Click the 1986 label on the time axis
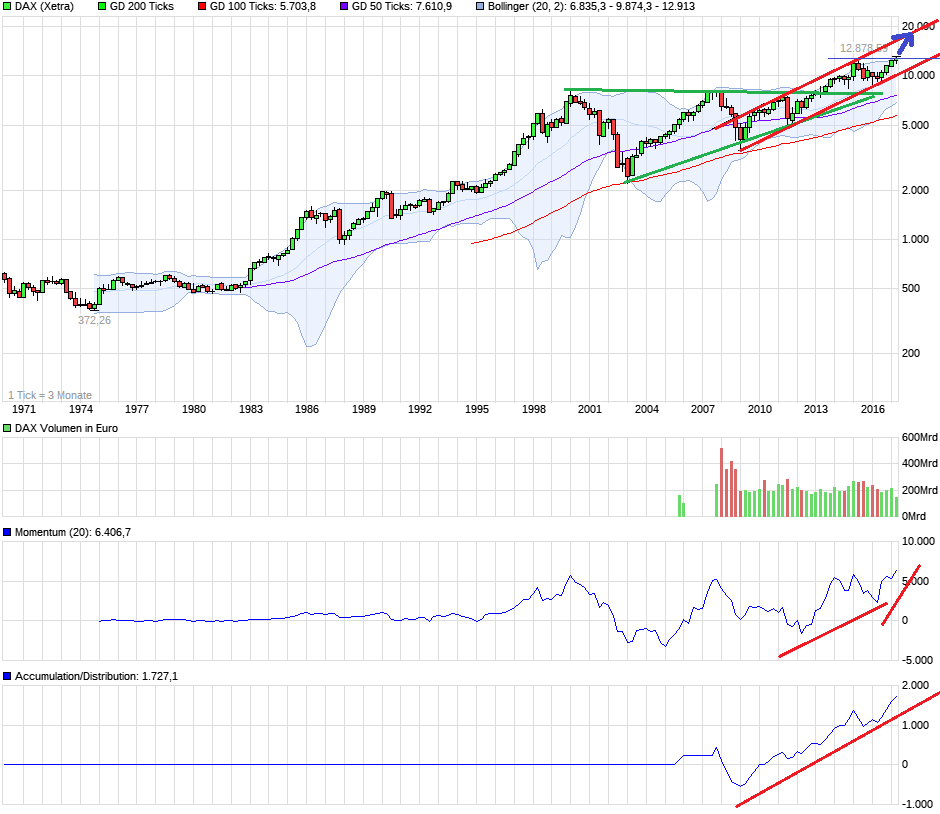 [x=306, y=409]
